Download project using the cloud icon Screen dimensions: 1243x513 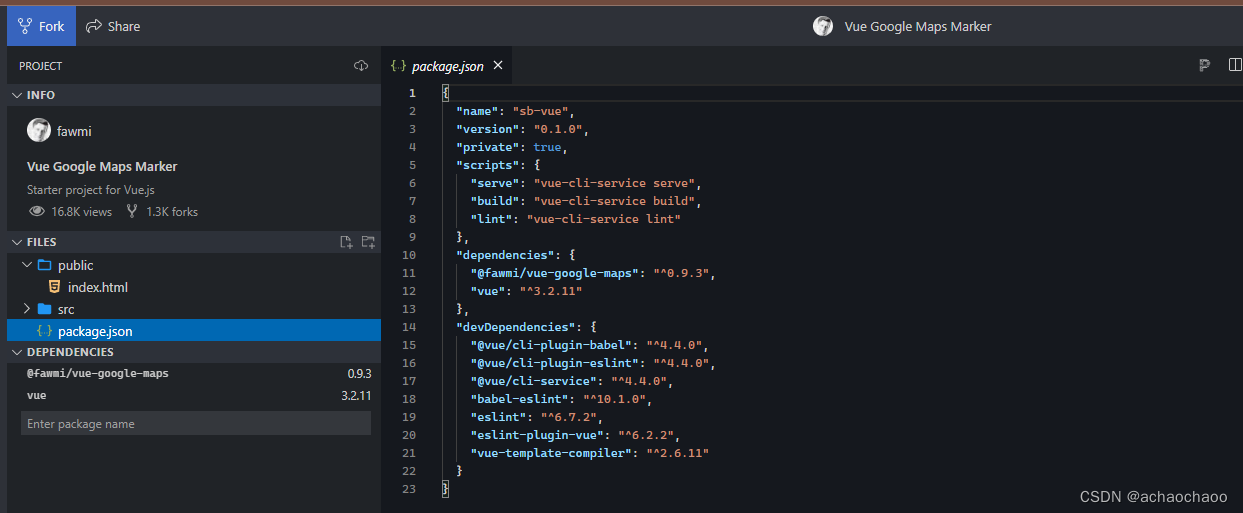pos(361,66)
